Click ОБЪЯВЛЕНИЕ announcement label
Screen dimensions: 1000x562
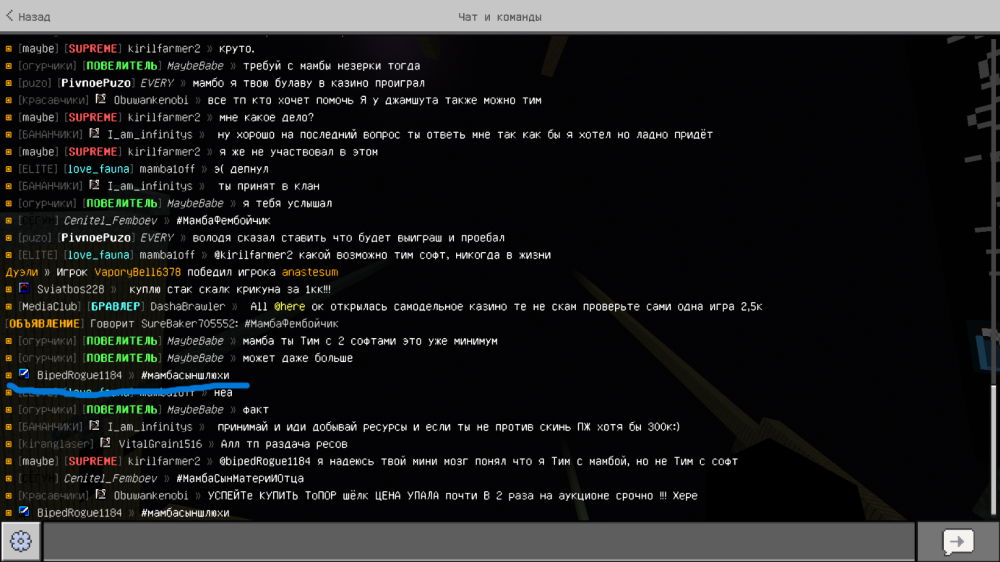45,324
